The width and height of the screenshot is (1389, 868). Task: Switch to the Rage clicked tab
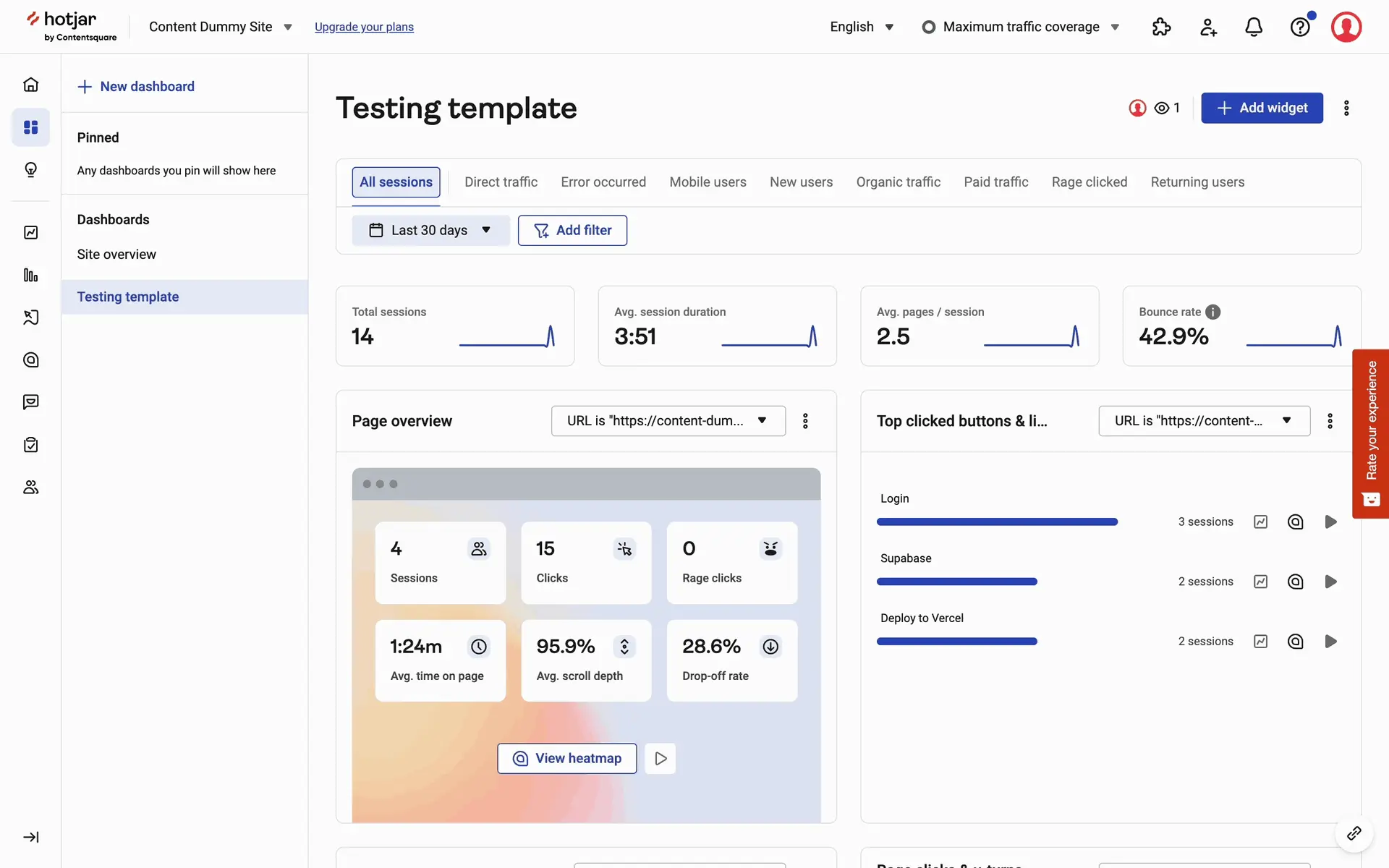1089,182
